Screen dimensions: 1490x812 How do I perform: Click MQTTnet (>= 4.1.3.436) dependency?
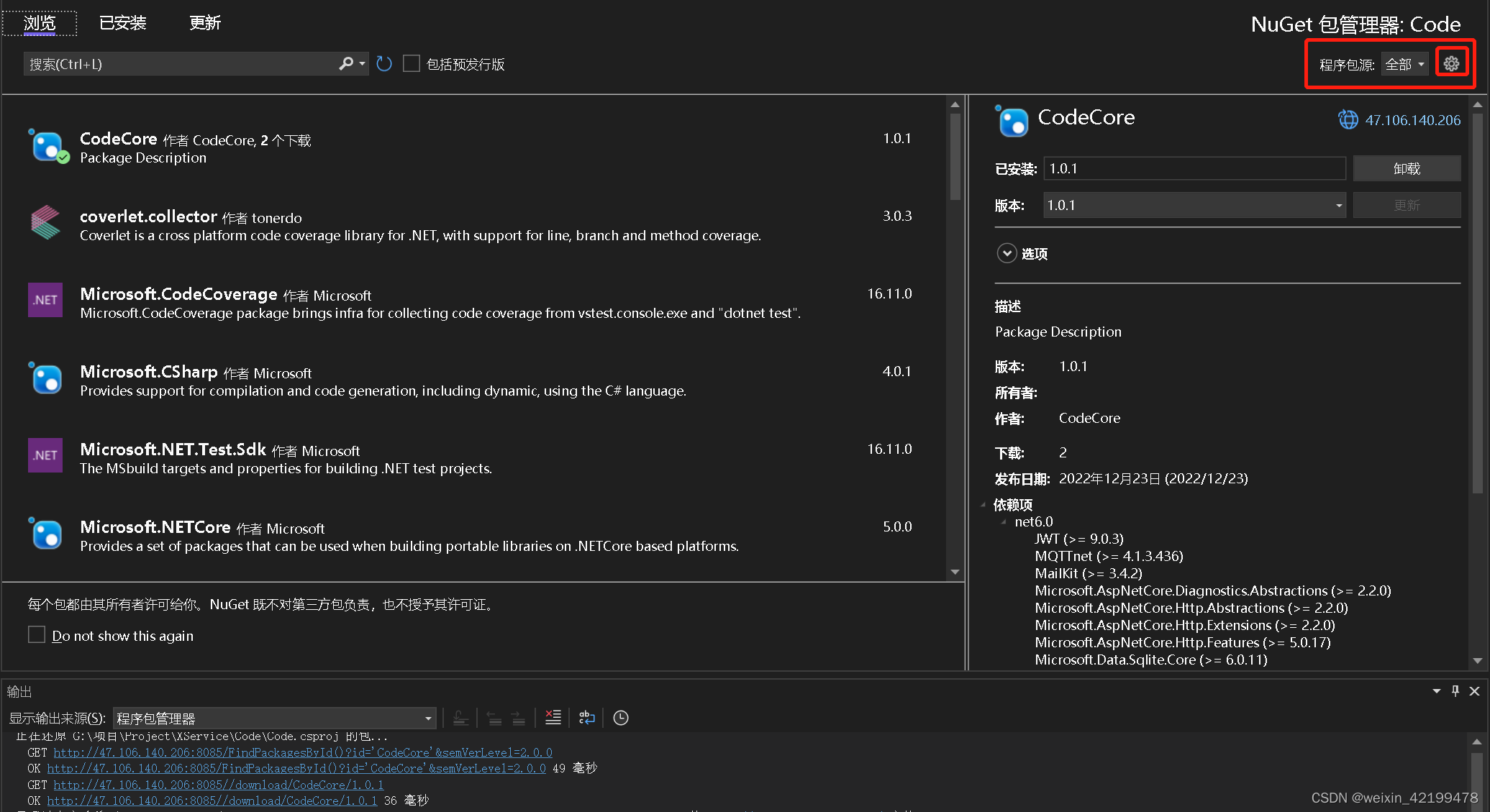[1109, 556]
